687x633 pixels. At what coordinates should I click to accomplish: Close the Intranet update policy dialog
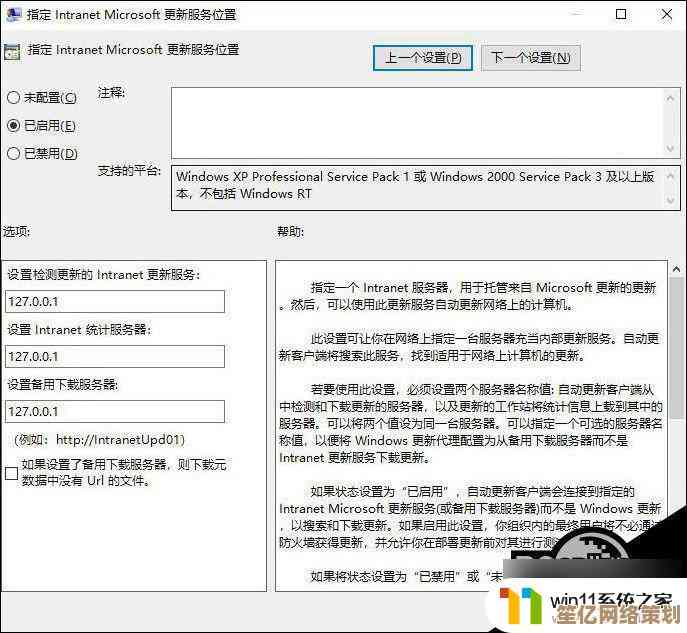665,15
